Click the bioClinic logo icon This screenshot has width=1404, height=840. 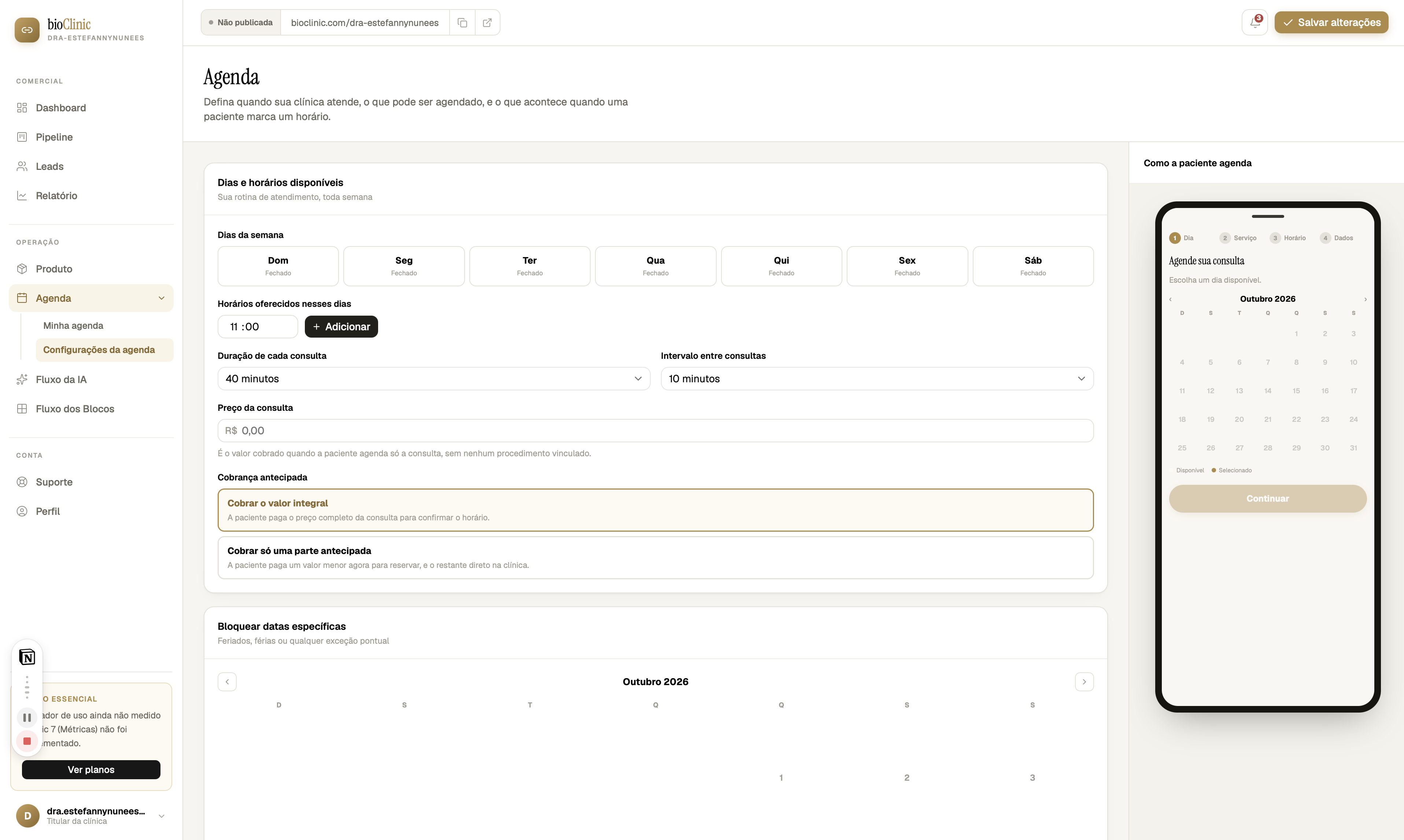[27, 30]
